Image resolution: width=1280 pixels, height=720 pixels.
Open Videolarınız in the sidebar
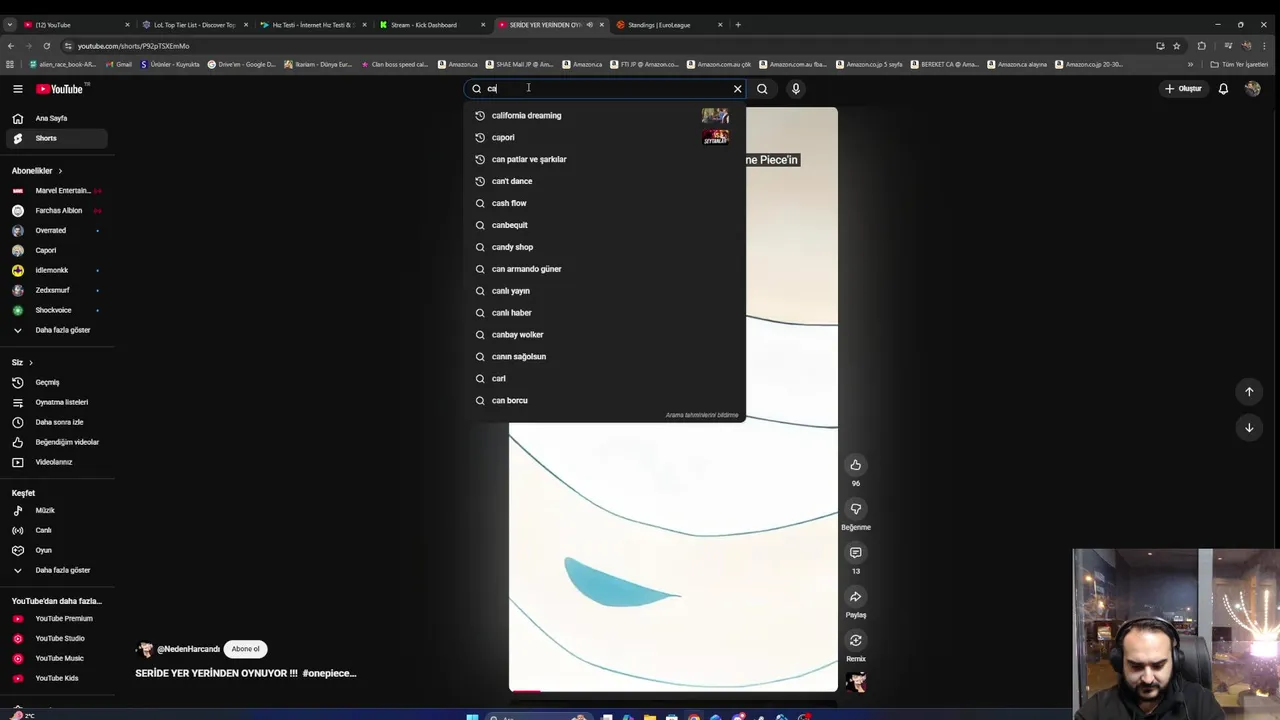[57, 462]
